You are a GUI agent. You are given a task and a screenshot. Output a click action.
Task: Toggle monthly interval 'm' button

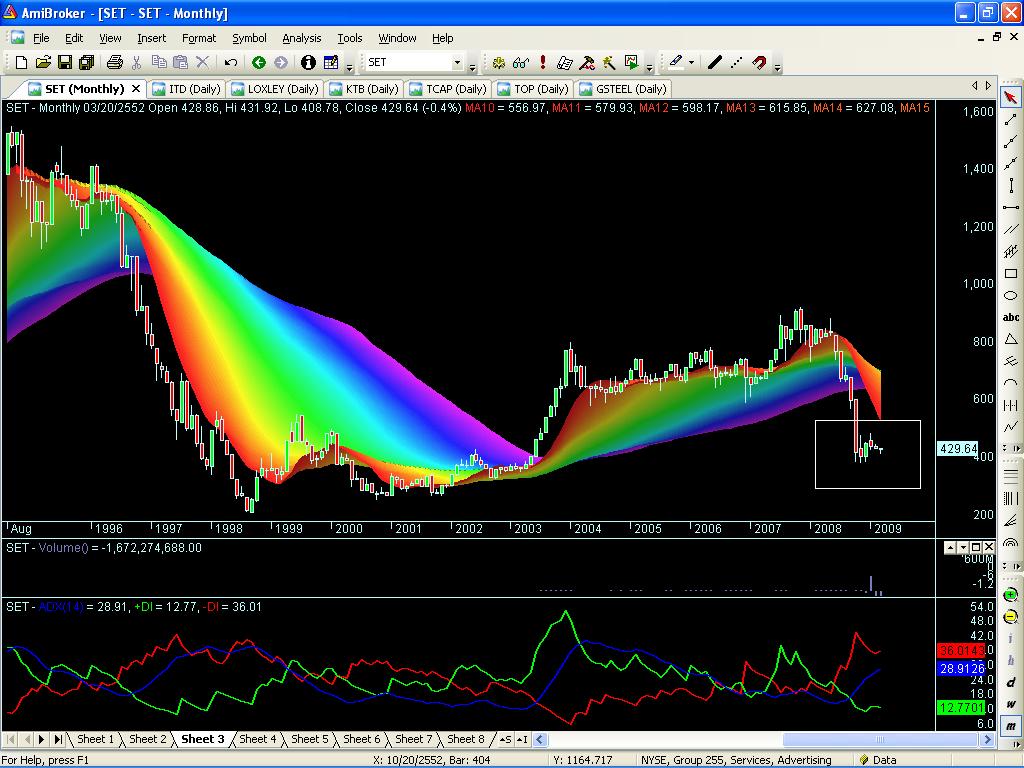[1011, 726]
